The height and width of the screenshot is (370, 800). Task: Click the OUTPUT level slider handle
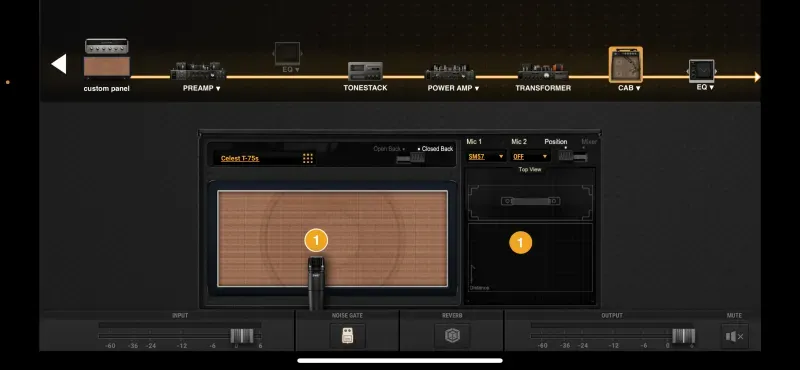click(x=683, y=336)
